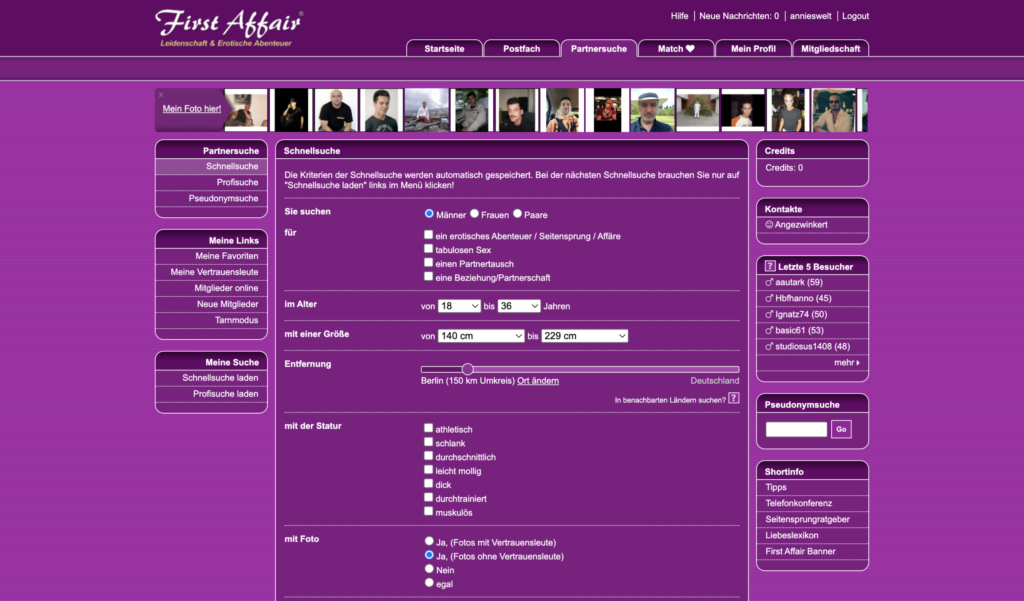Image resolution: width=1024 pixels, height=601 pixels.
Task: Enable the durchschnittlich checkbox
Action: click(428, 455)
